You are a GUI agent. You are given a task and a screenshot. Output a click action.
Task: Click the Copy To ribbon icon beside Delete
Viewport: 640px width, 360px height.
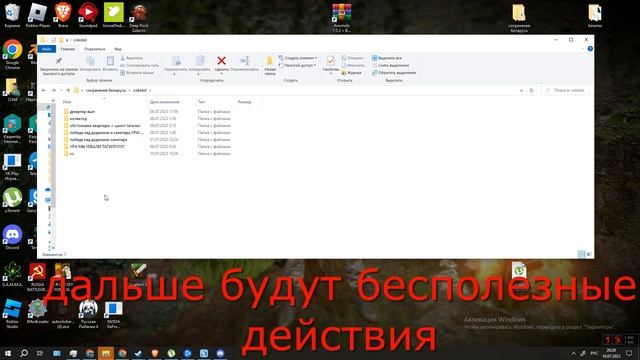click(x=200, y=61)
